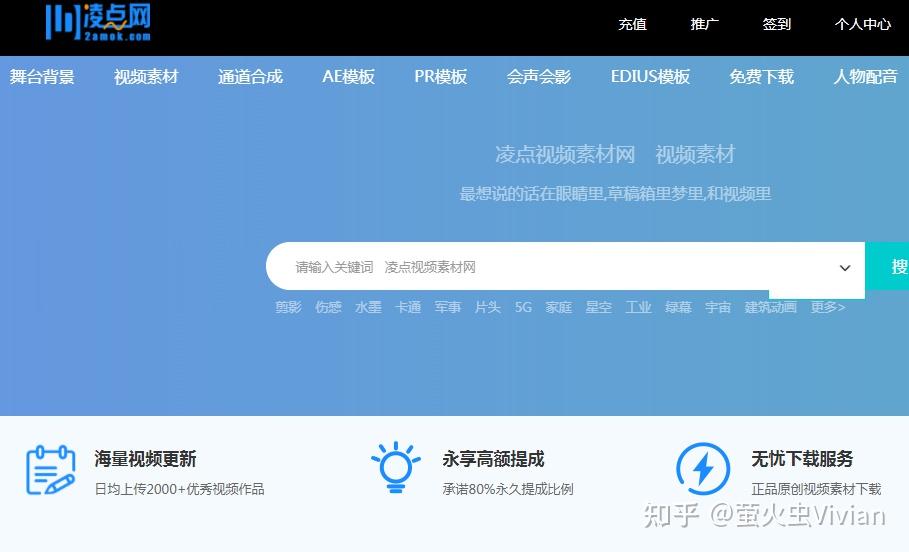
Task: Open PR模板 category
Action: (441, 77)
